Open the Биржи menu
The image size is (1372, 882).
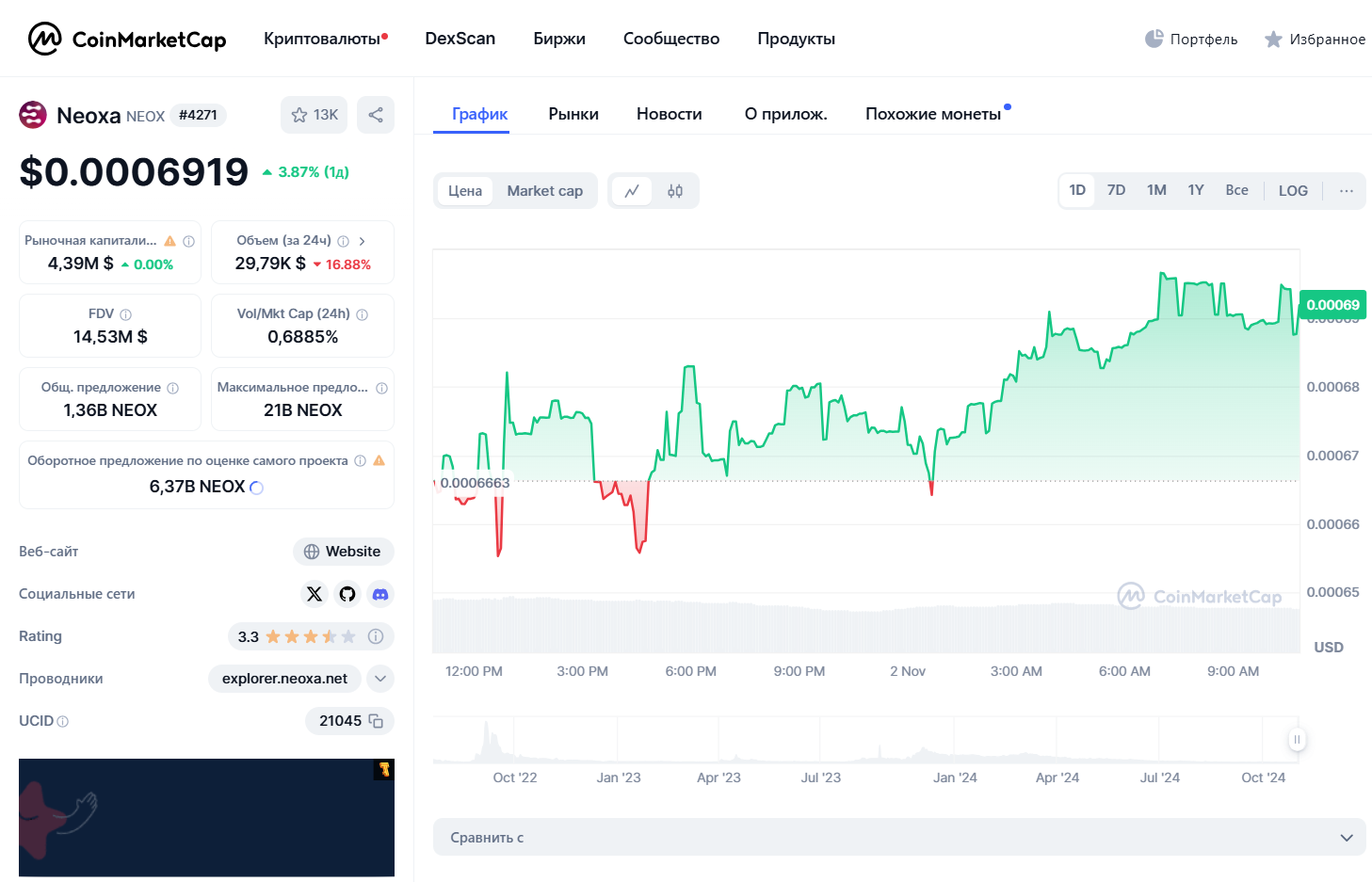(559, 39)
